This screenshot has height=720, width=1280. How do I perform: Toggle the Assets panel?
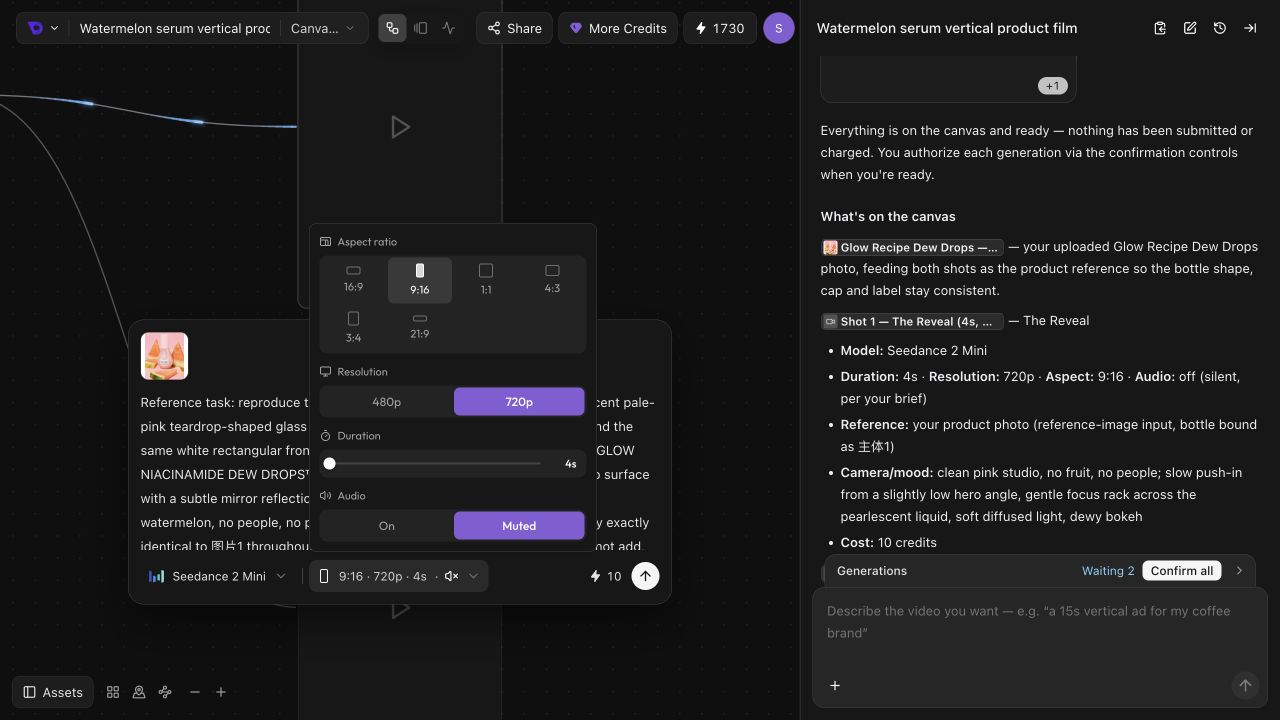pos(53,692)
